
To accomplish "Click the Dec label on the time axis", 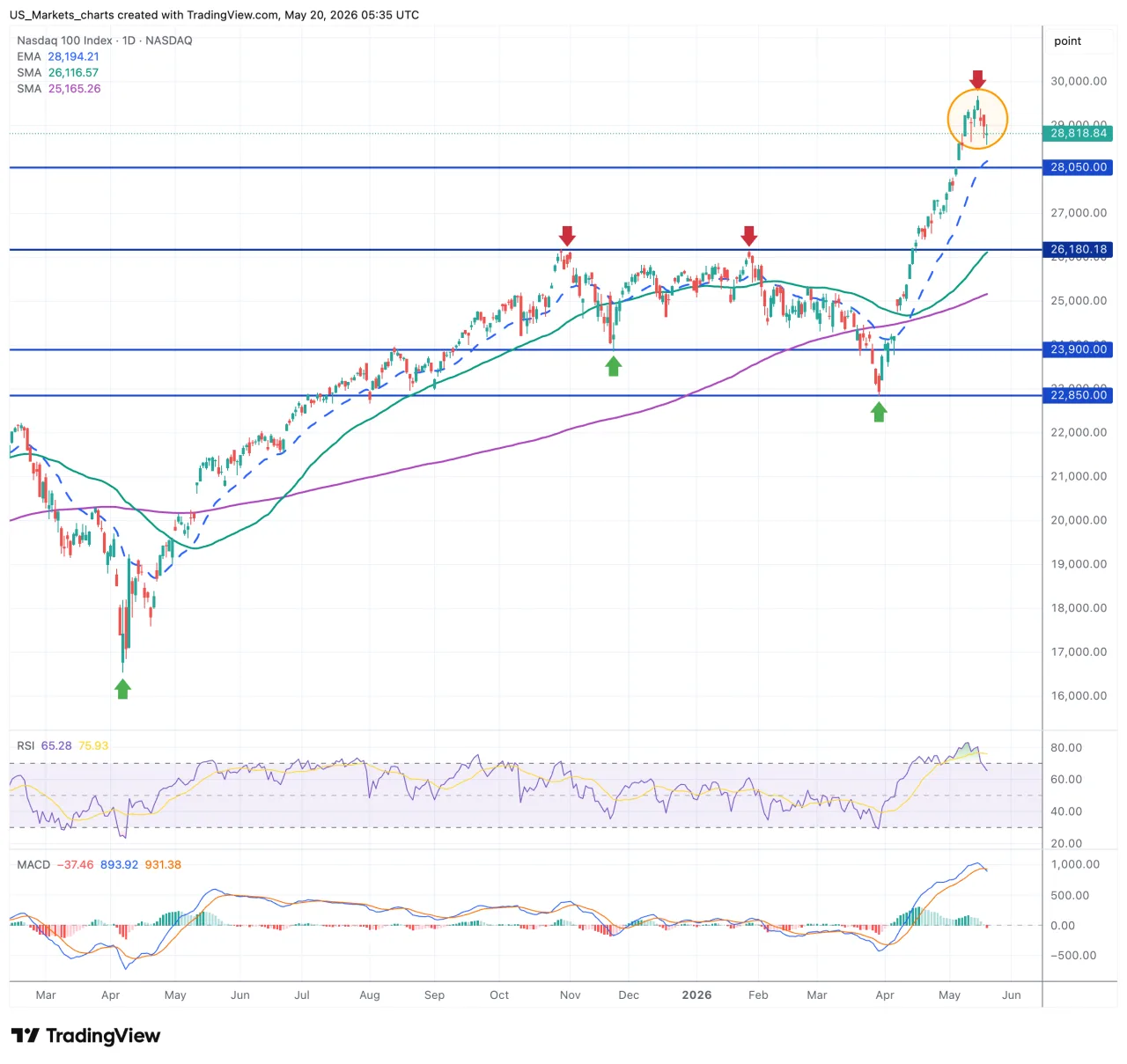I will coord(629,995).
